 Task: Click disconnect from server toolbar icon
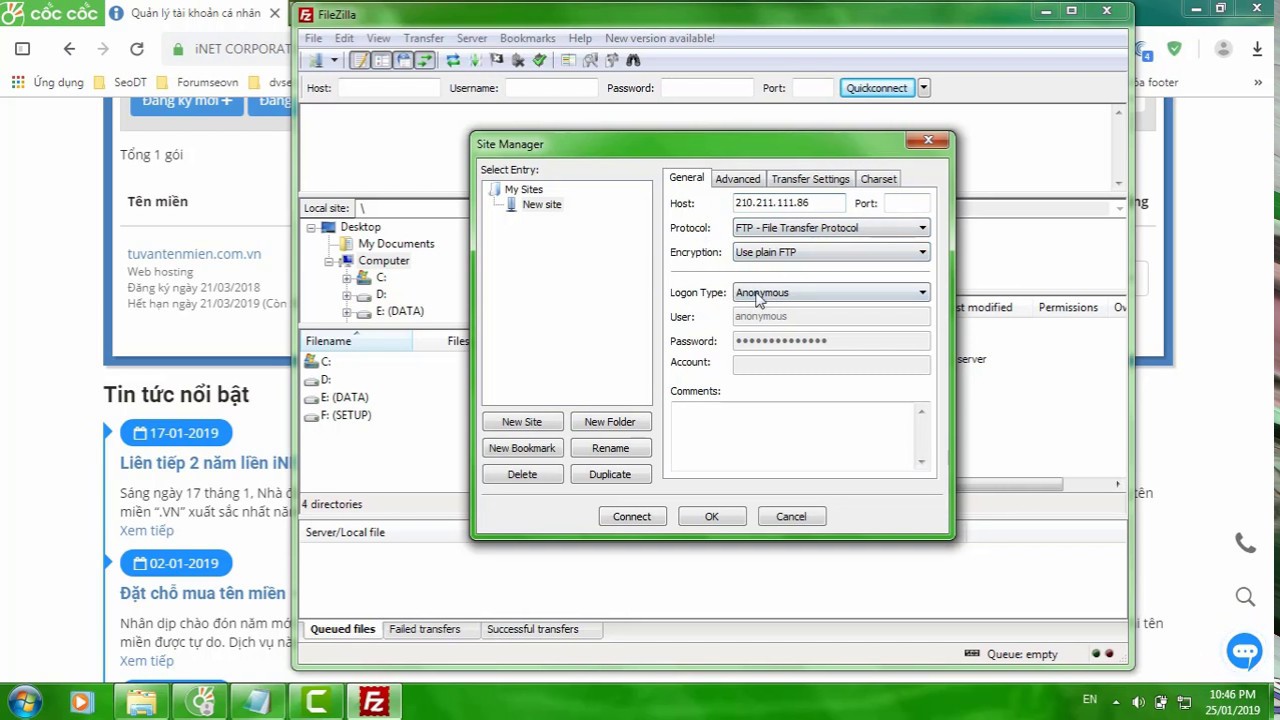[x=518, y=61]
